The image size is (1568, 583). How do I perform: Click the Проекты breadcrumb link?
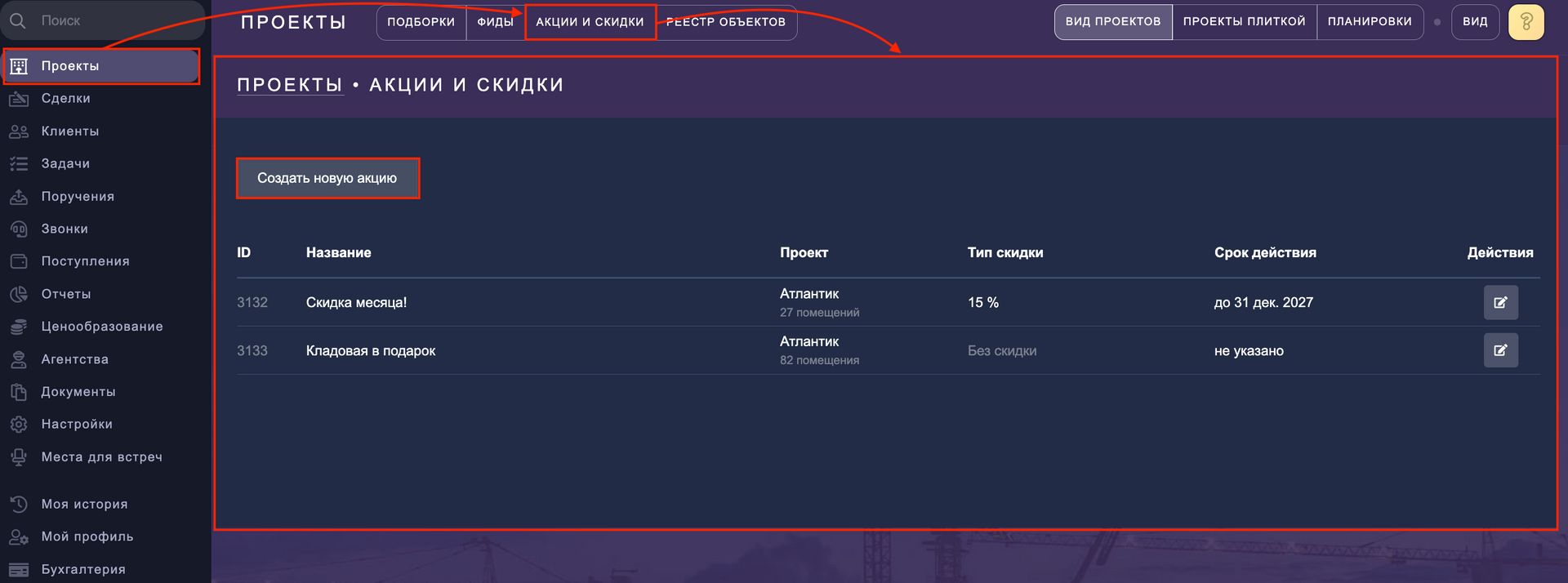tap(290, 85)
